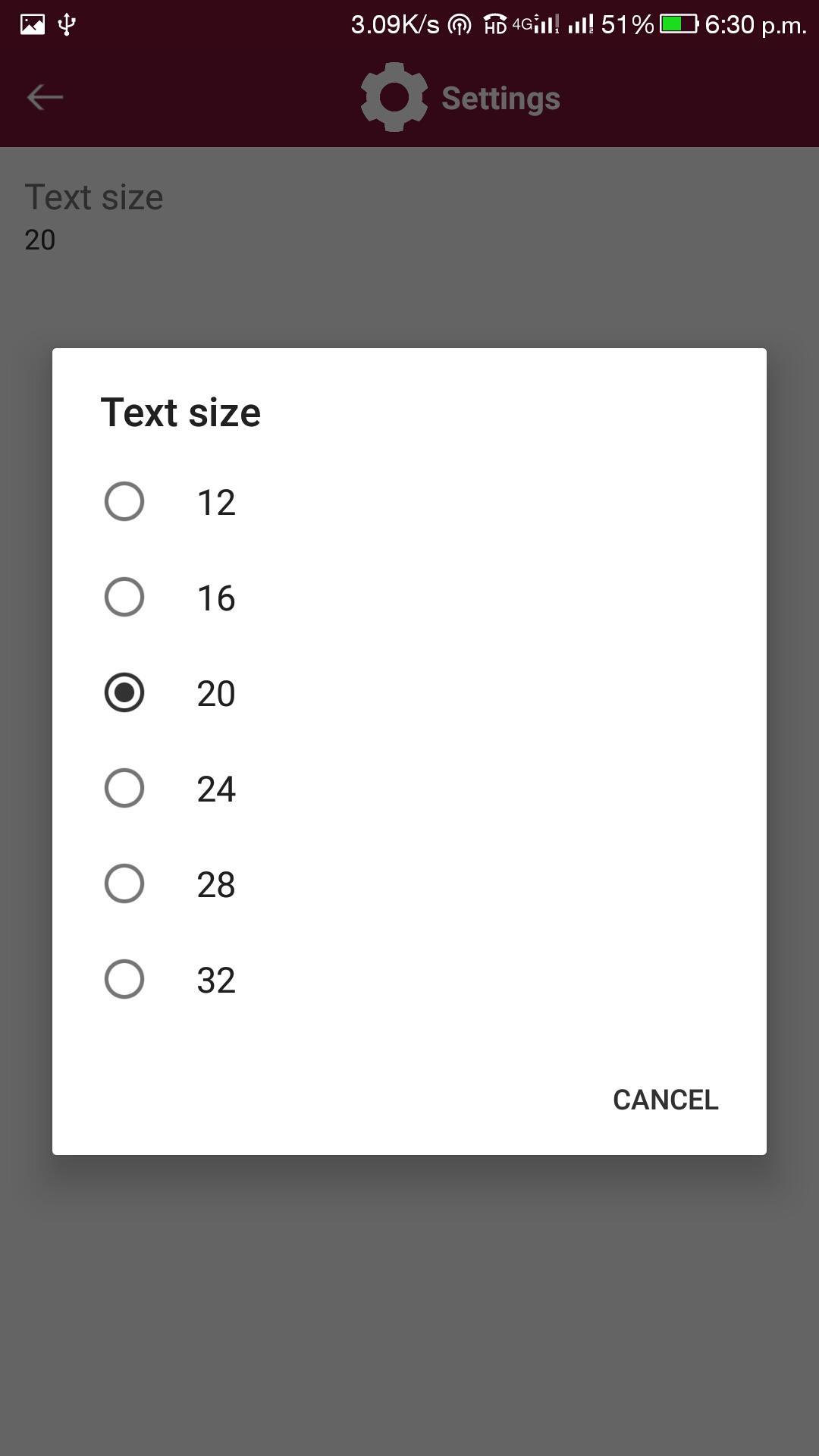This screenshot has height=1456, width=819.
Task: Tap the Text size preference row
Action: (x=94, y=216)
